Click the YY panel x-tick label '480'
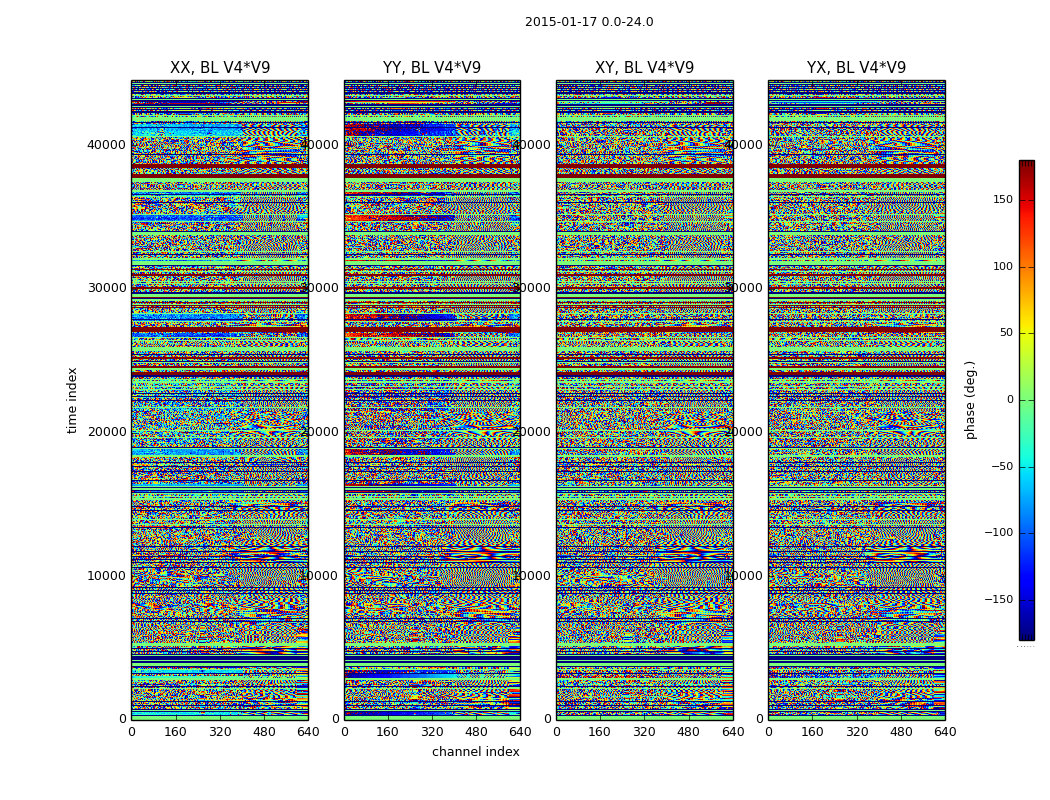The width and height of the screenshot is (1050, 800). pyautogui.click(x=477, y=732)
